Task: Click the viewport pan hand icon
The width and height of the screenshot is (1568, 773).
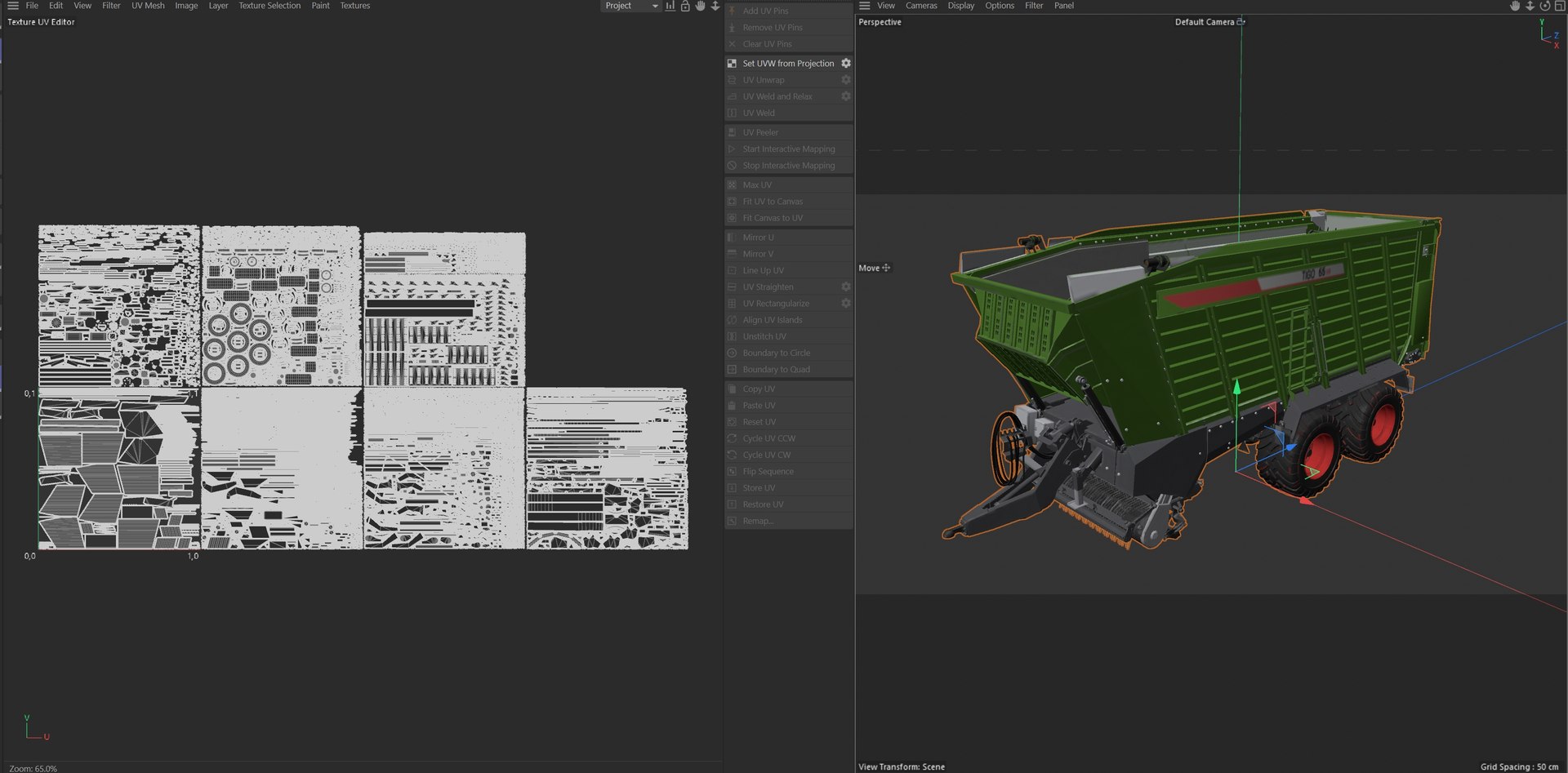Action: pyautogui.click(x=1515, y=6)
